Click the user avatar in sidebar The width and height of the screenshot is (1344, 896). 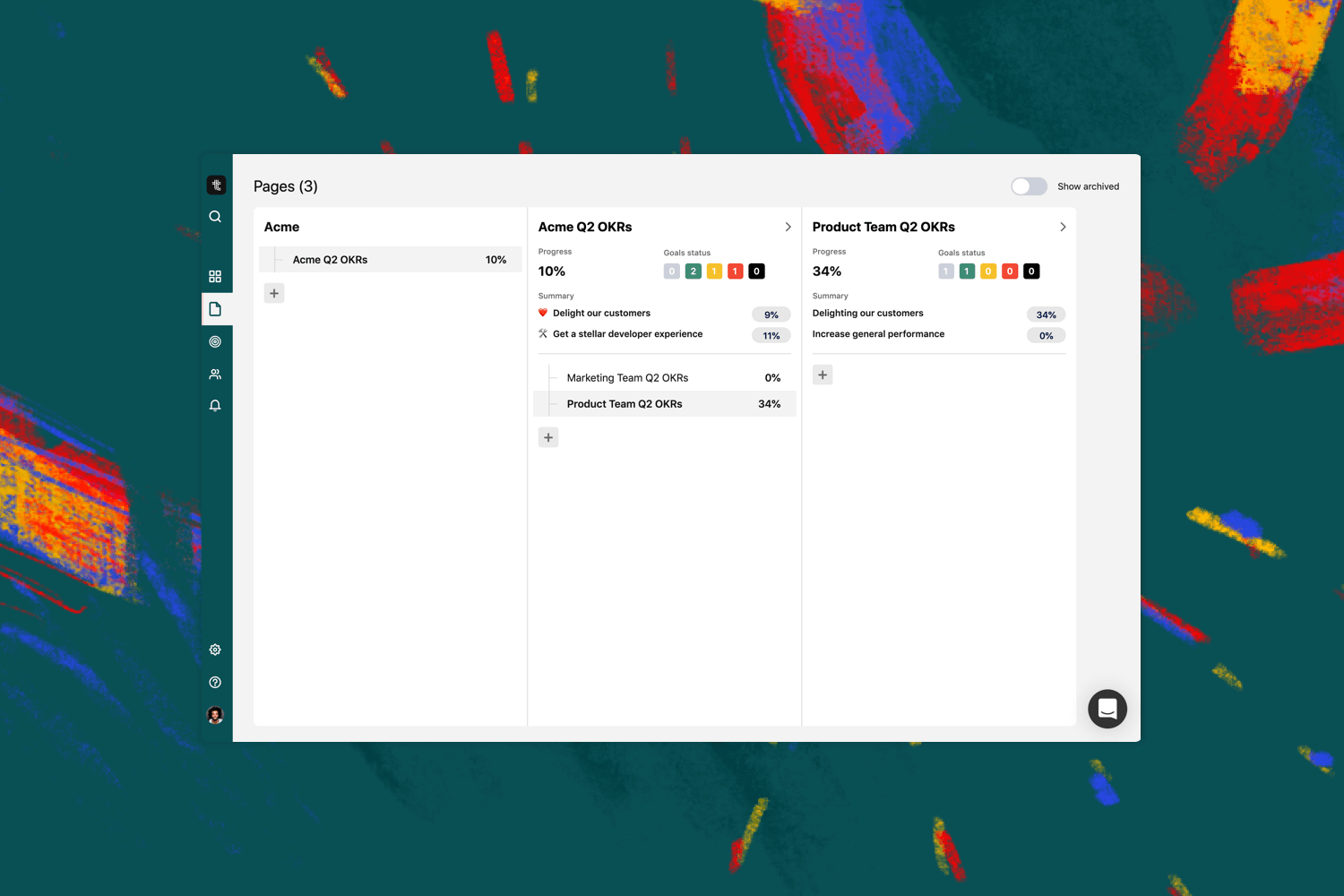click(215, 715)
